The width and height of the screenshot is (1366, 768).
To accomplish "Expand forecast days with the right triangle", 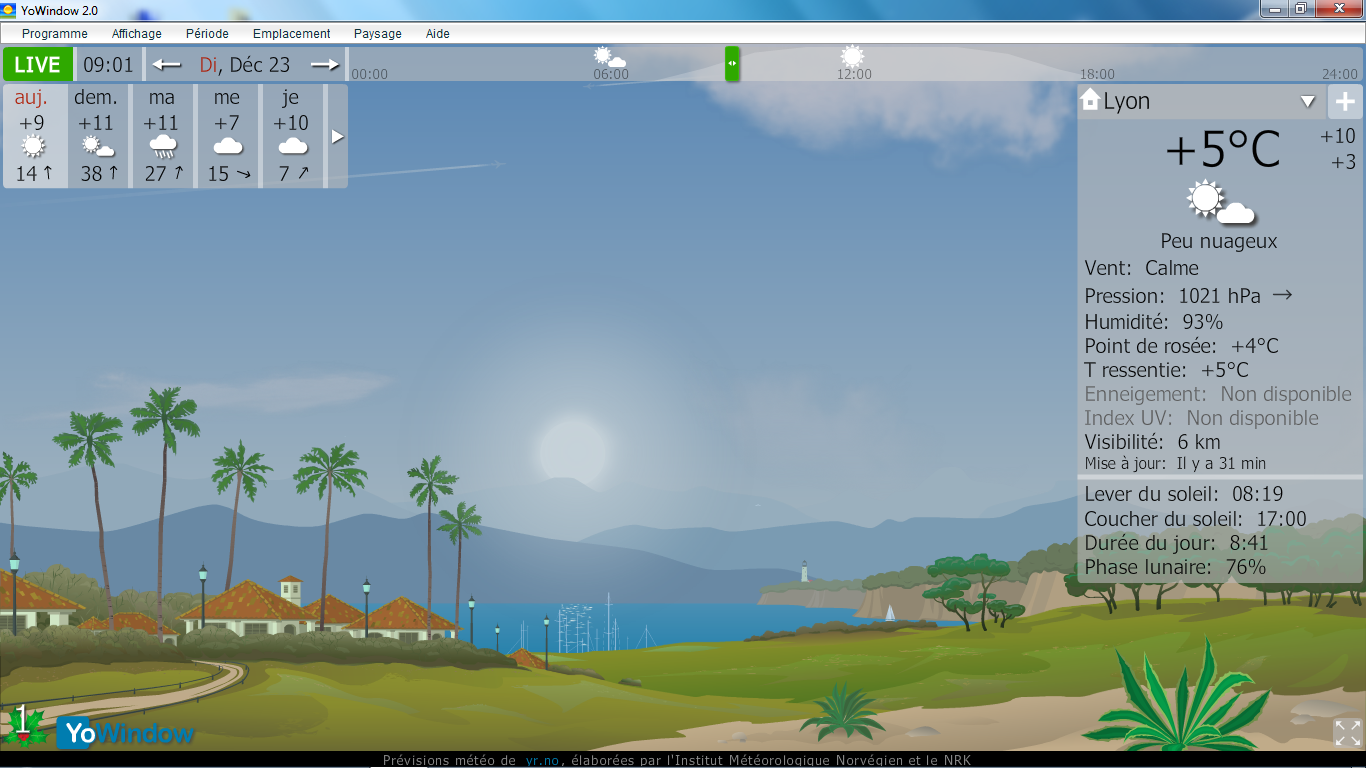I will 338,137.
